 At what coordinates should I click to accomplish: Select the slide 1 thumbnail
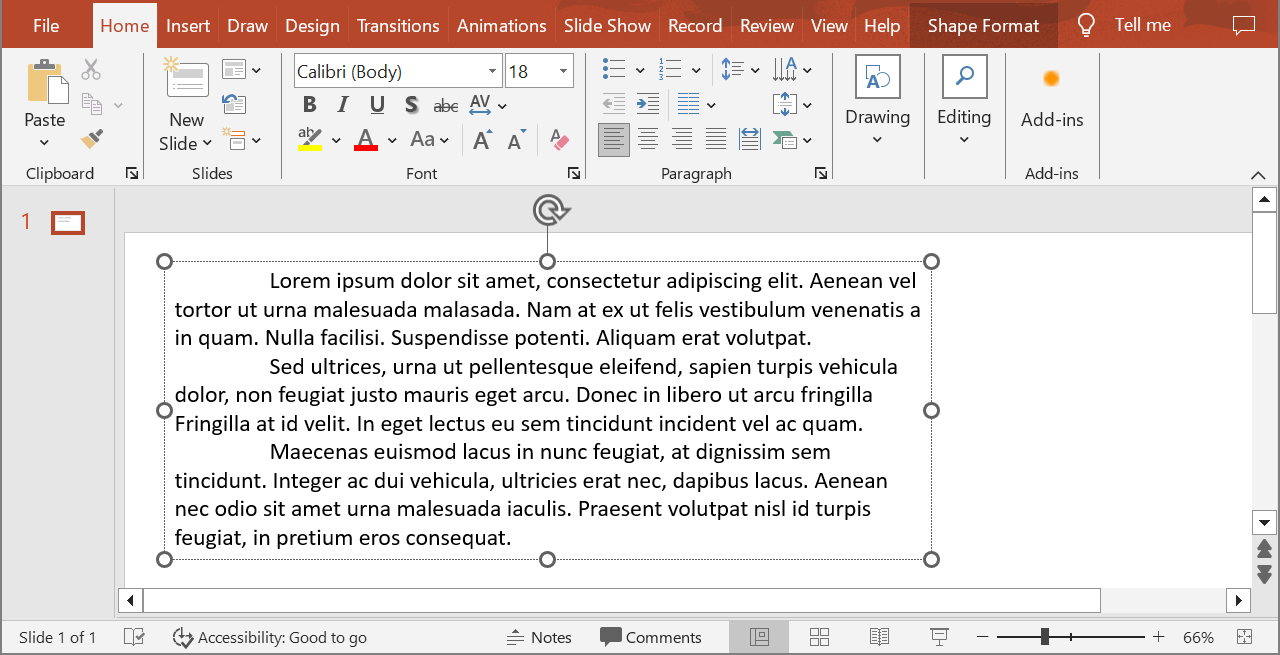(x=67, y=222)
